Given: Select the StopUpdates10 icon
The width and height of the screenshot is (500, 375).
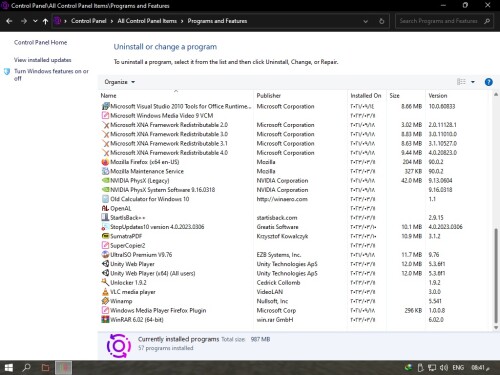Looking at the screenshot, I should coord(105,227).
